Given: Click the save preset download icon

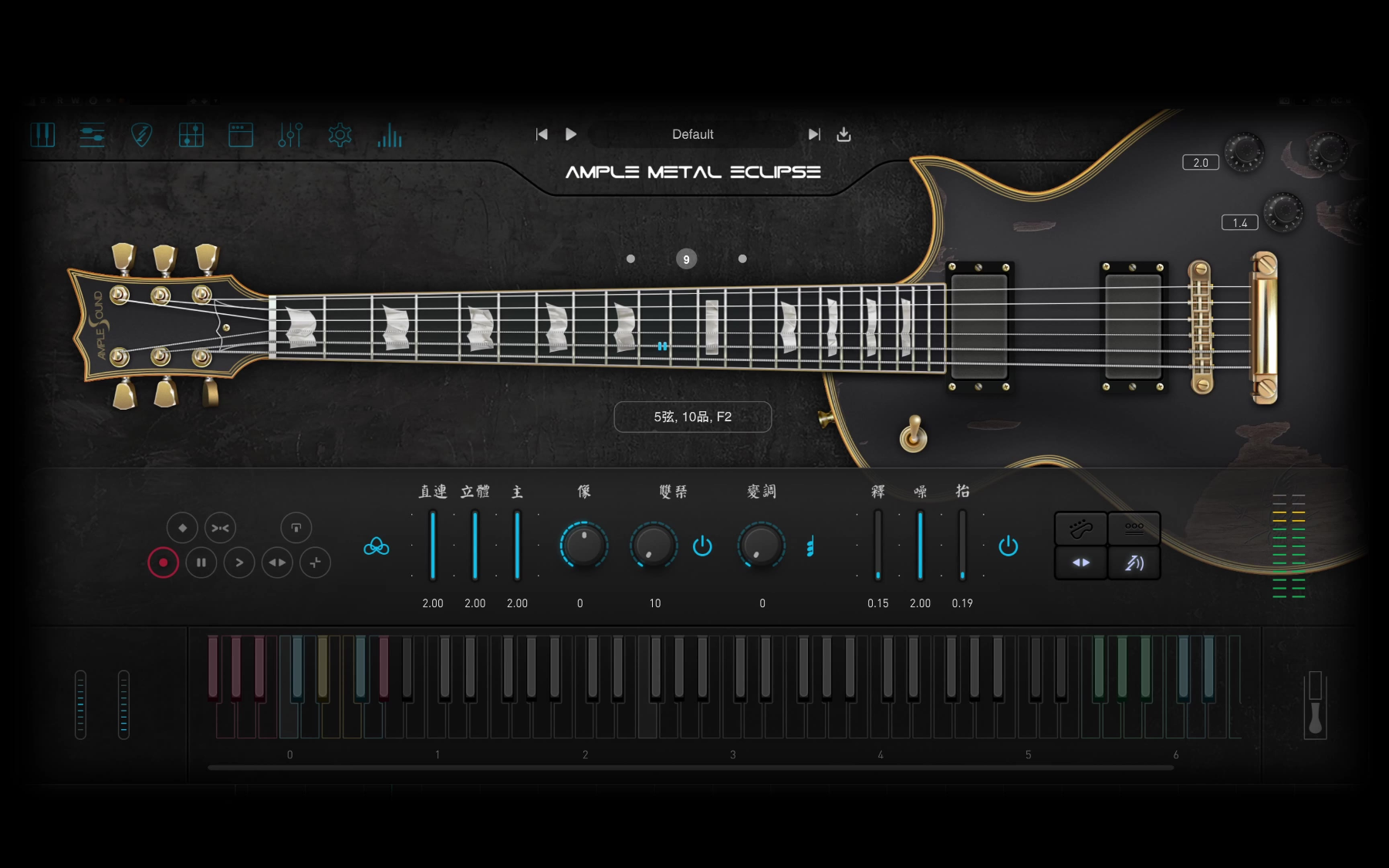Looking at the screenshot, I should [x=843, y=134].
